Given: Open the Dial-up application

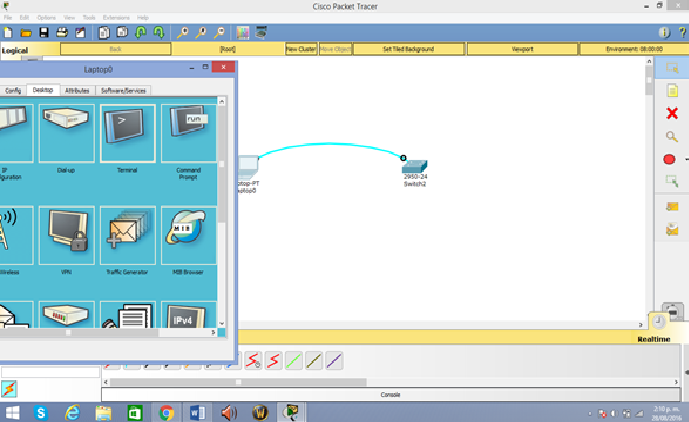Looking at the screenshot, I should pos(66,133).
